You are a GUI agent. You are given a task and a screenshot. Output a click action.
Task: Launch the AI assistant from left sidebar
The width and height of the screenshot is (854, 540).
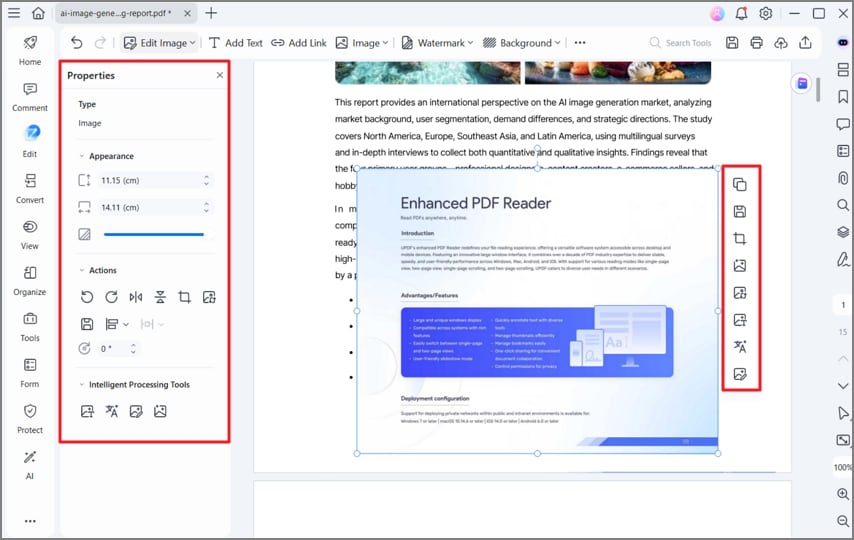pyautogui.click(x=30, y=465)
